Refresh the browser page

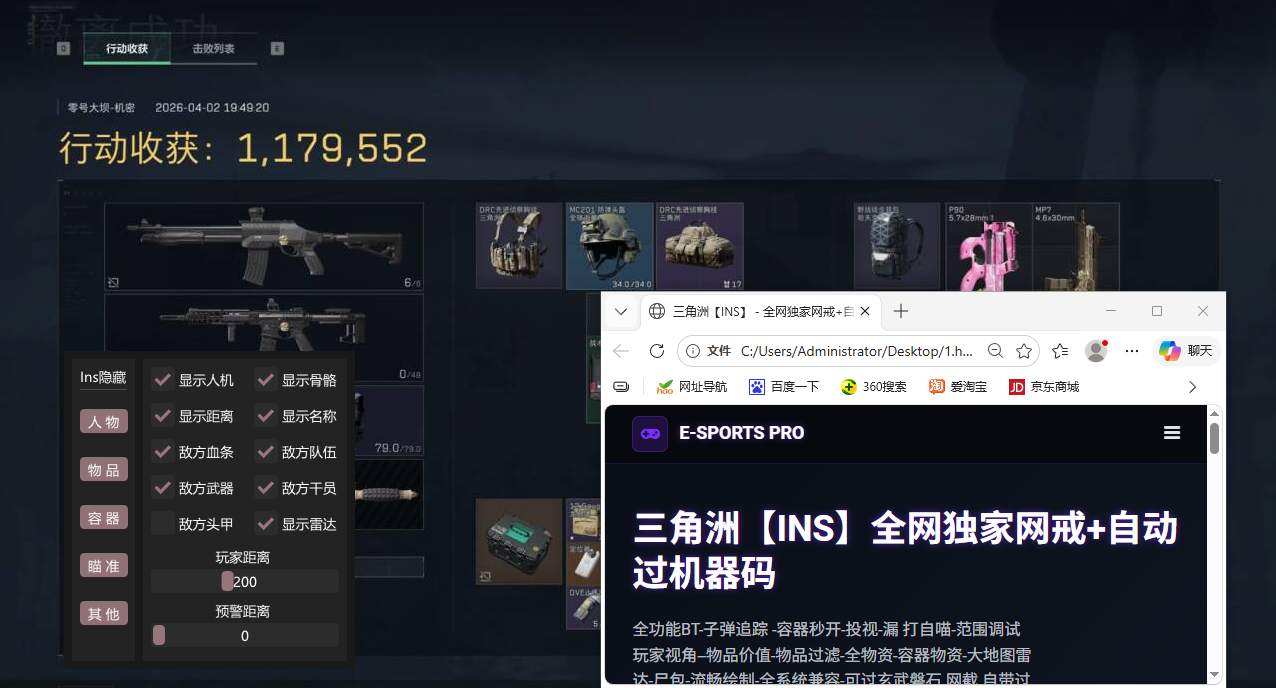click(657, 351)
